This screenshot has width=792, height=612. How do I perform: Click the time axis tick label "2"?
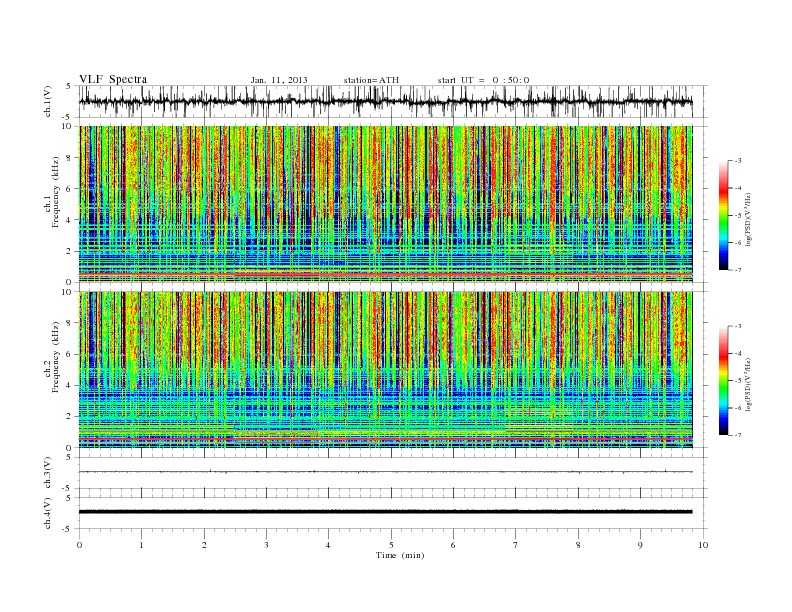click(204, 545)
